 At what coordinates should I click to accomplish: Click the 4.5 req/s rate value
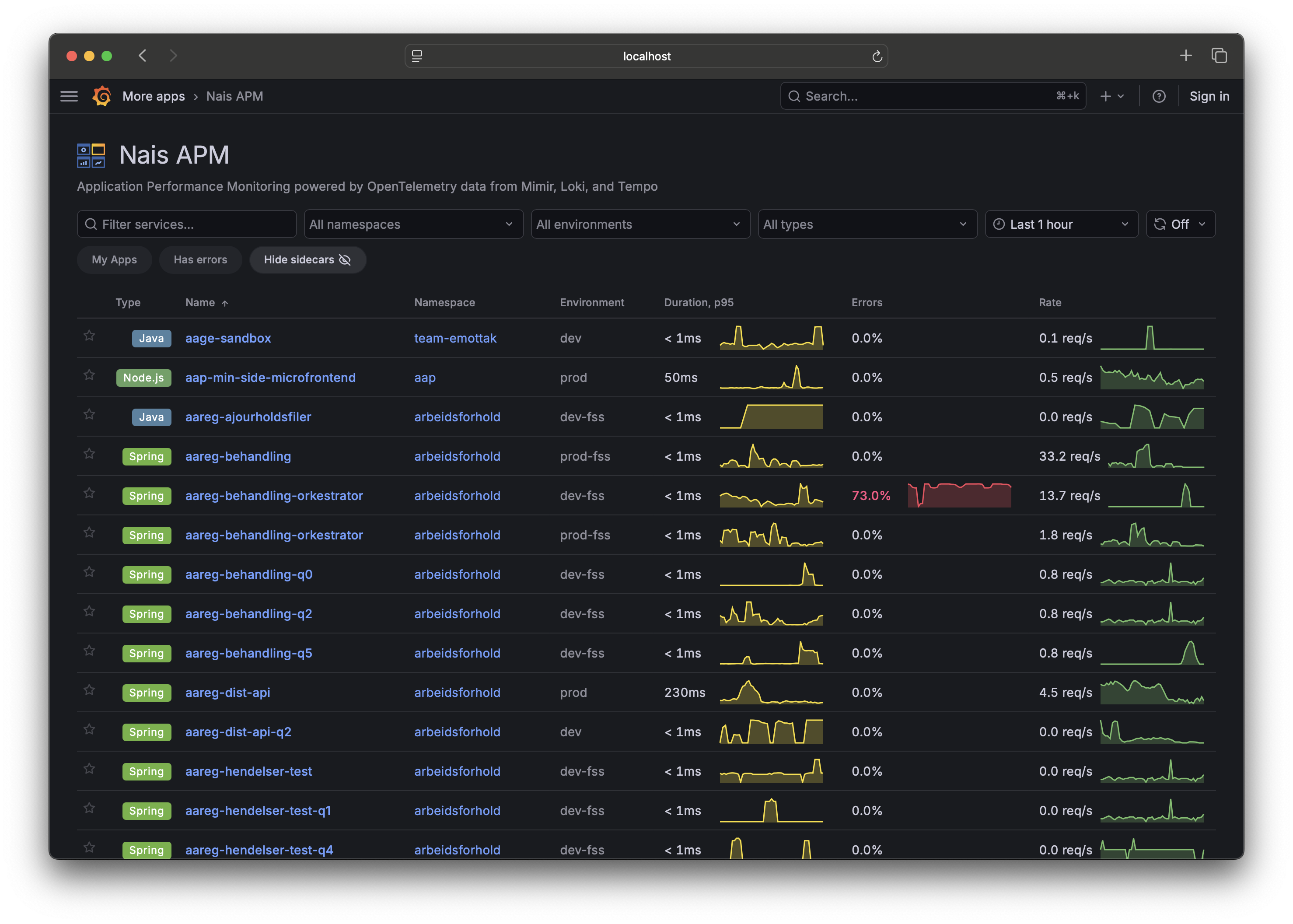(x=1066, y=693)
